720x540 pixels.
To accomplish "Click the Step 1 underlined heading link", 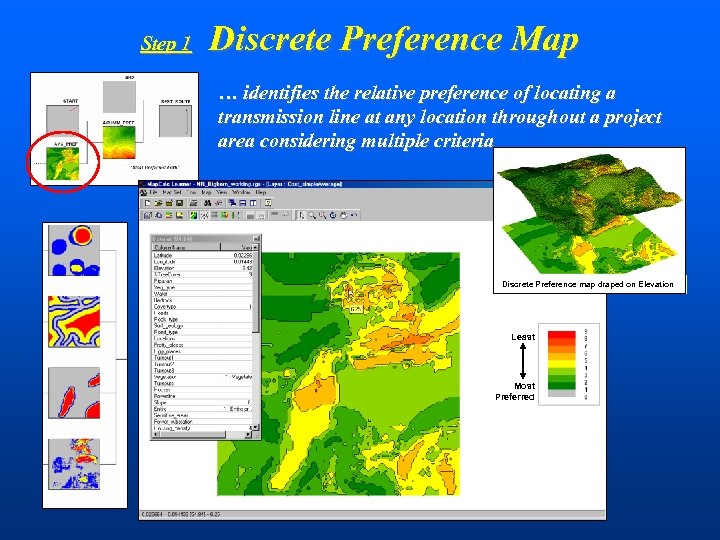I will pos(166,43).
